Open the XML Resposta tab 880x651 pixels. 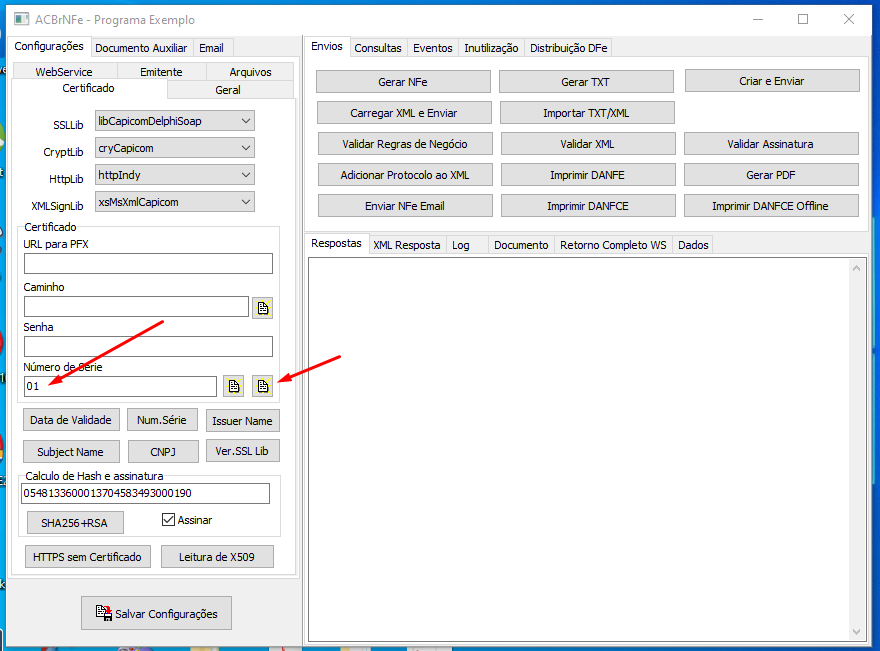[407, 245]
